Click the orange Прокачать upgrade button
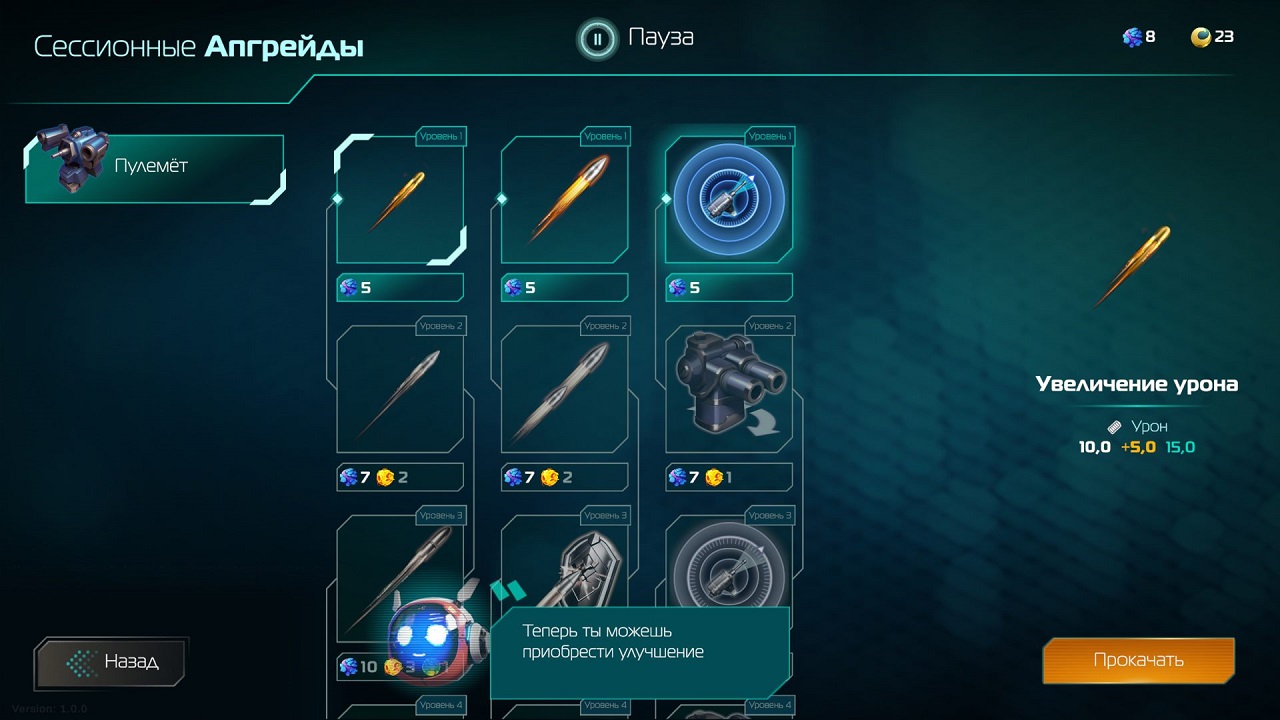 tap(1138, 660)
